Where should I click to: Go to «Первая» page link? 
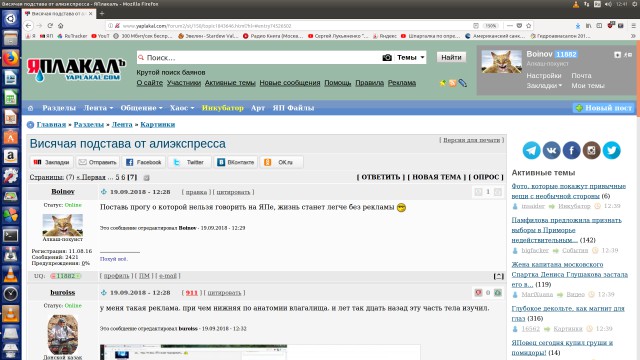(91, 177)
